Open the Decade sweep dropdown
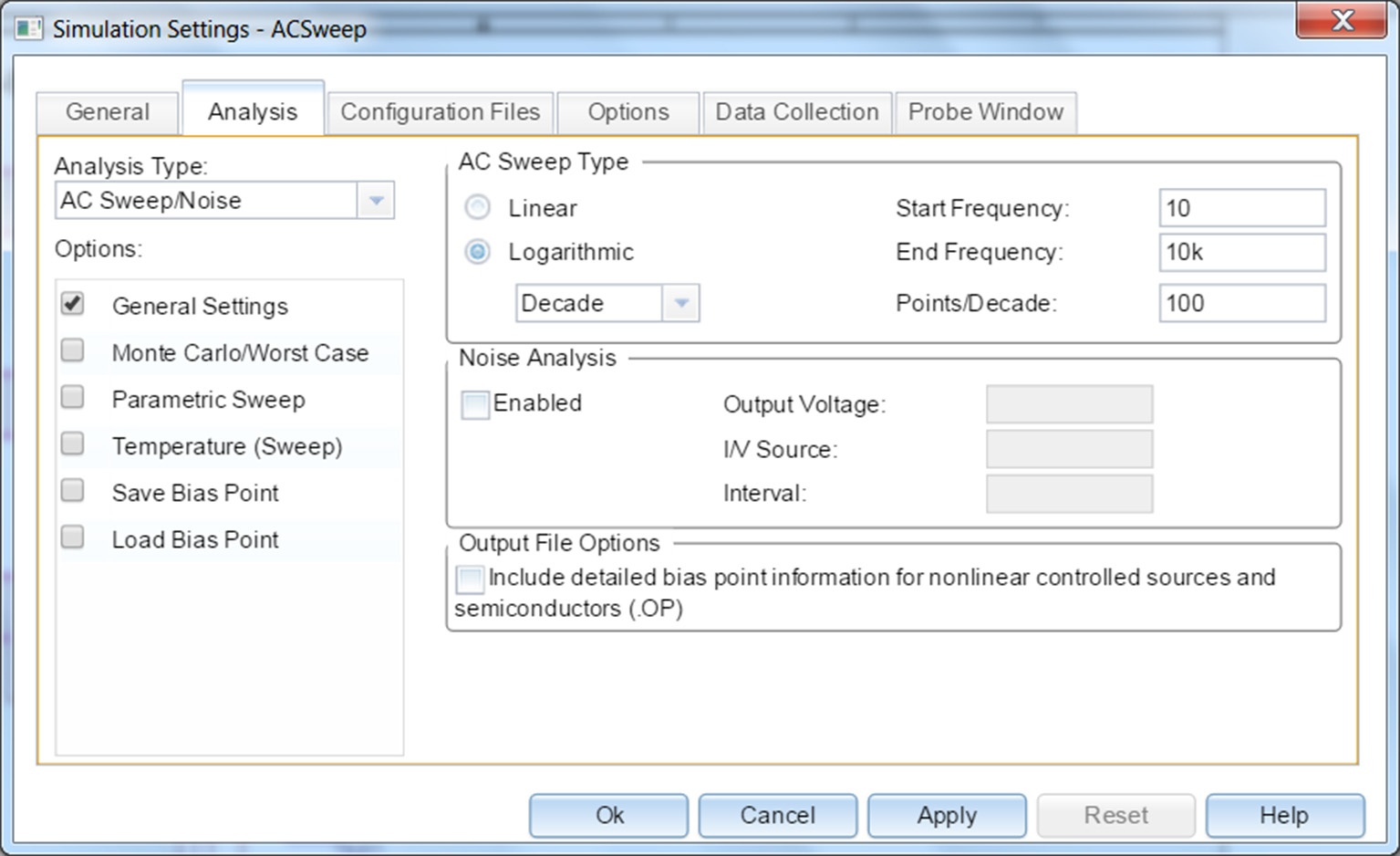 pyautogui.click(x=680, y=303)
